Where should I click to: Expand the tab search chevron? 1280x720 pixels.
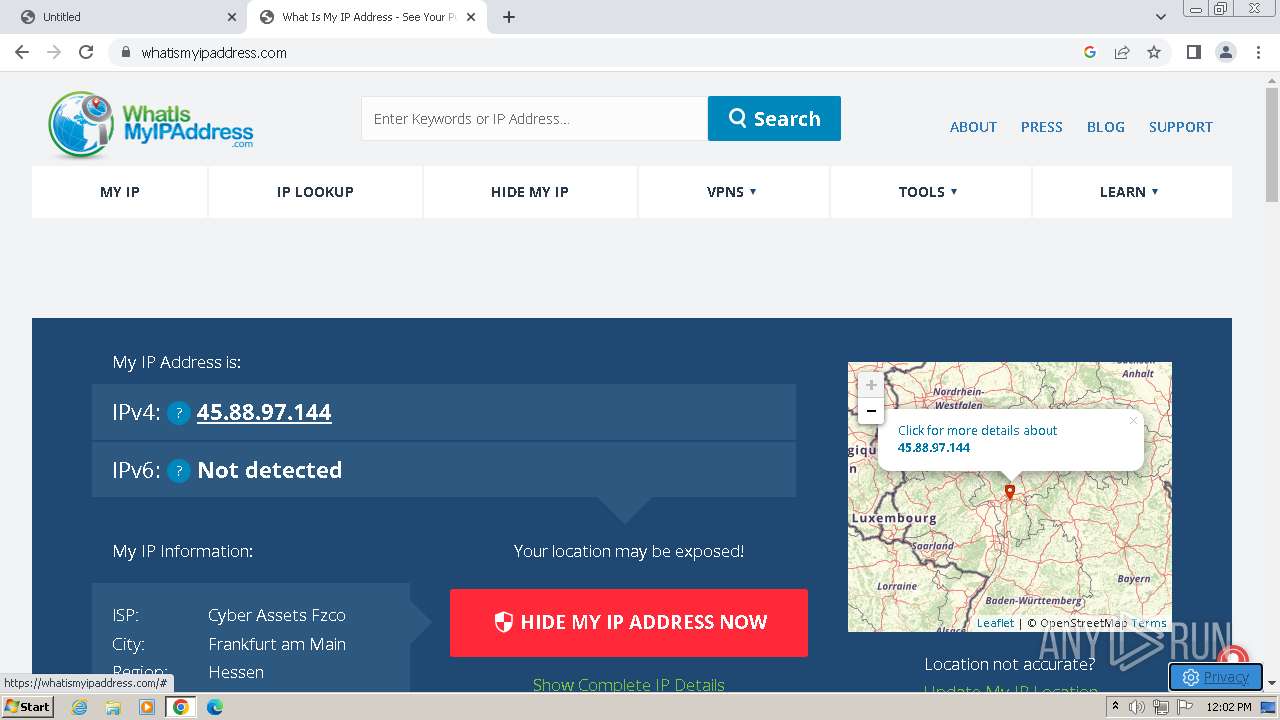1161,17
